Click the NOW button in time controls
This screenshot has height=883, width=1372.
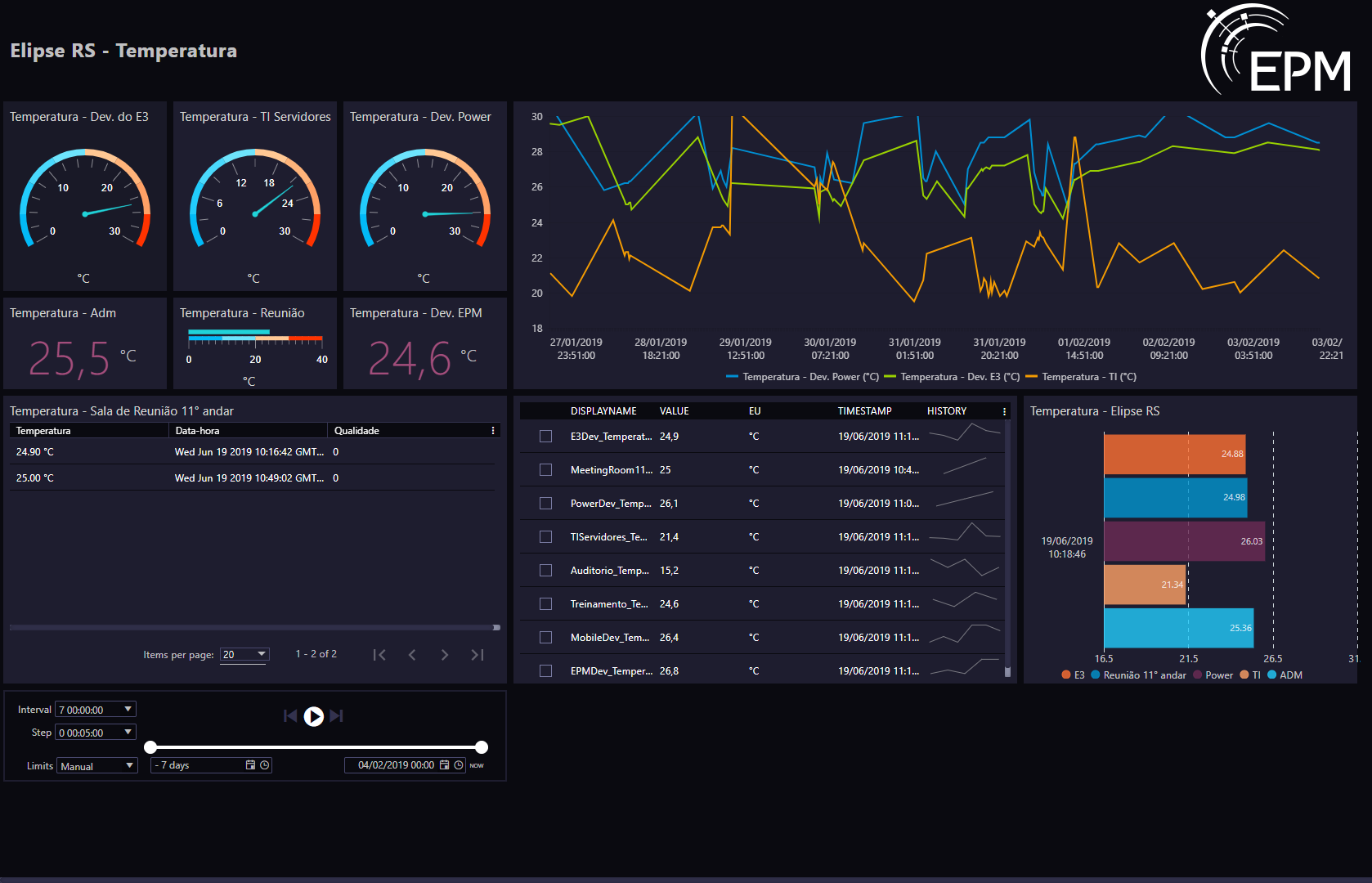477,766
